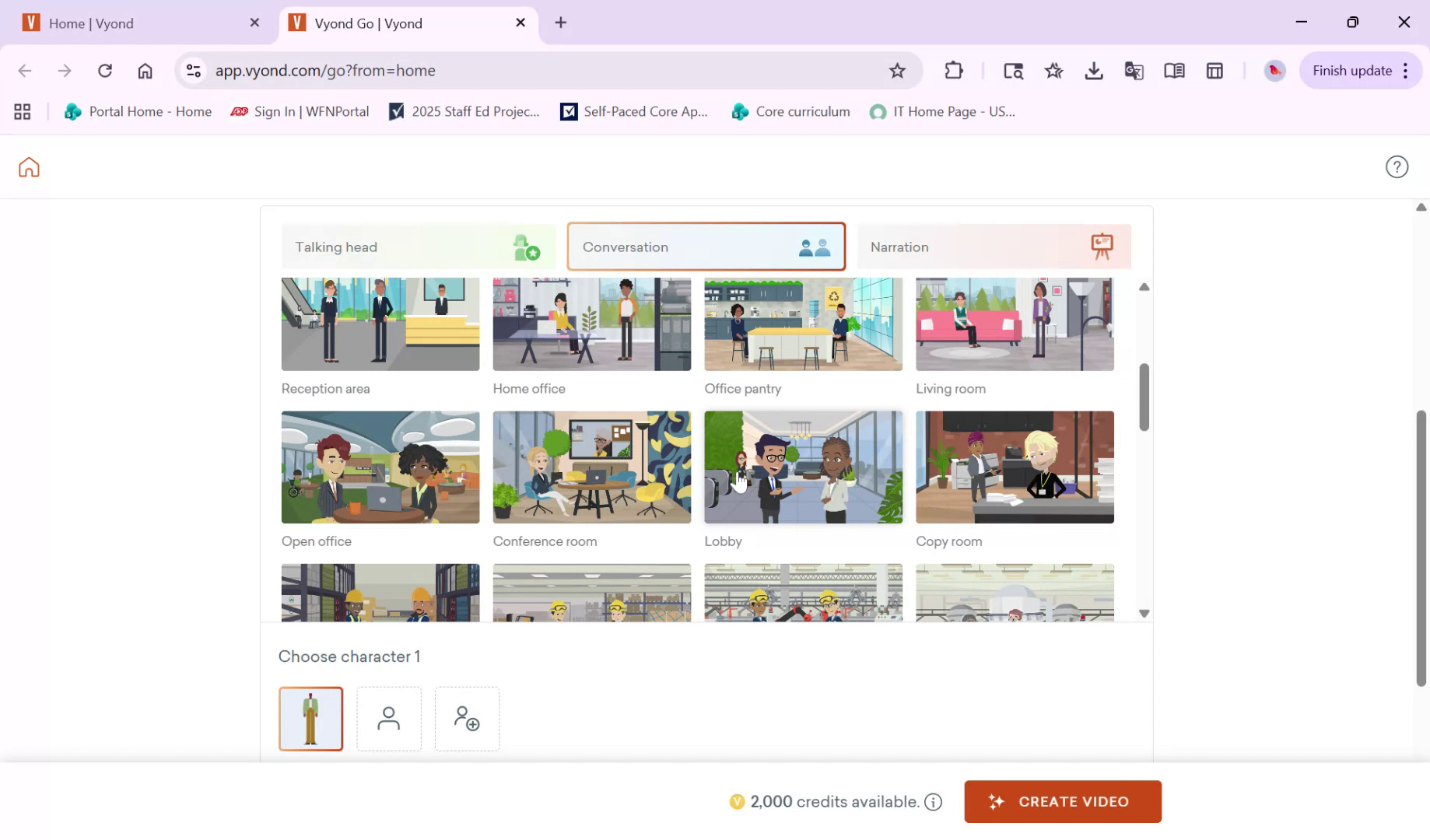
Task: Open a new browser tab
Action: (x=560, y=23)
